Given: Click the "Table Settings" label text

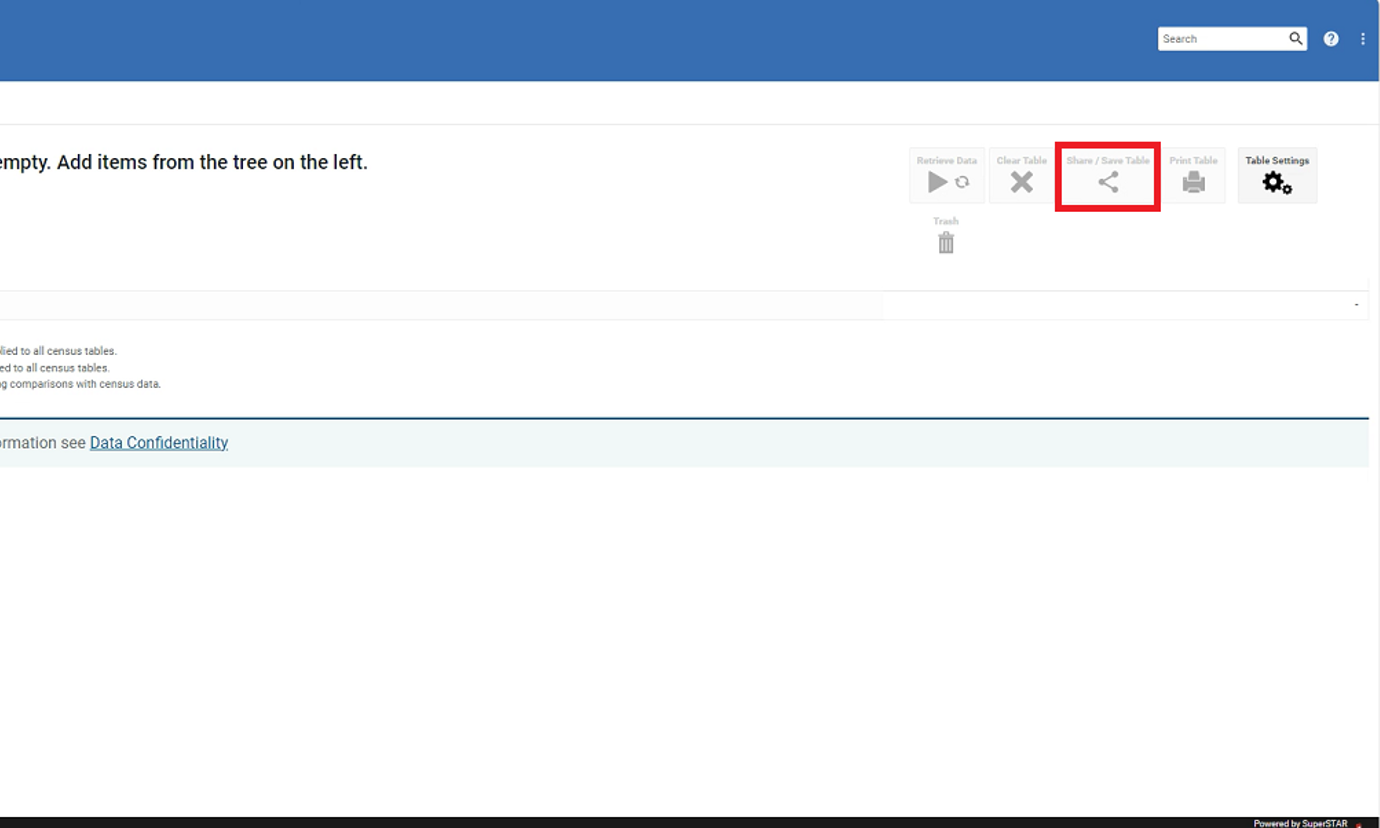Looking at the screenshot, I should (1277, 161).
